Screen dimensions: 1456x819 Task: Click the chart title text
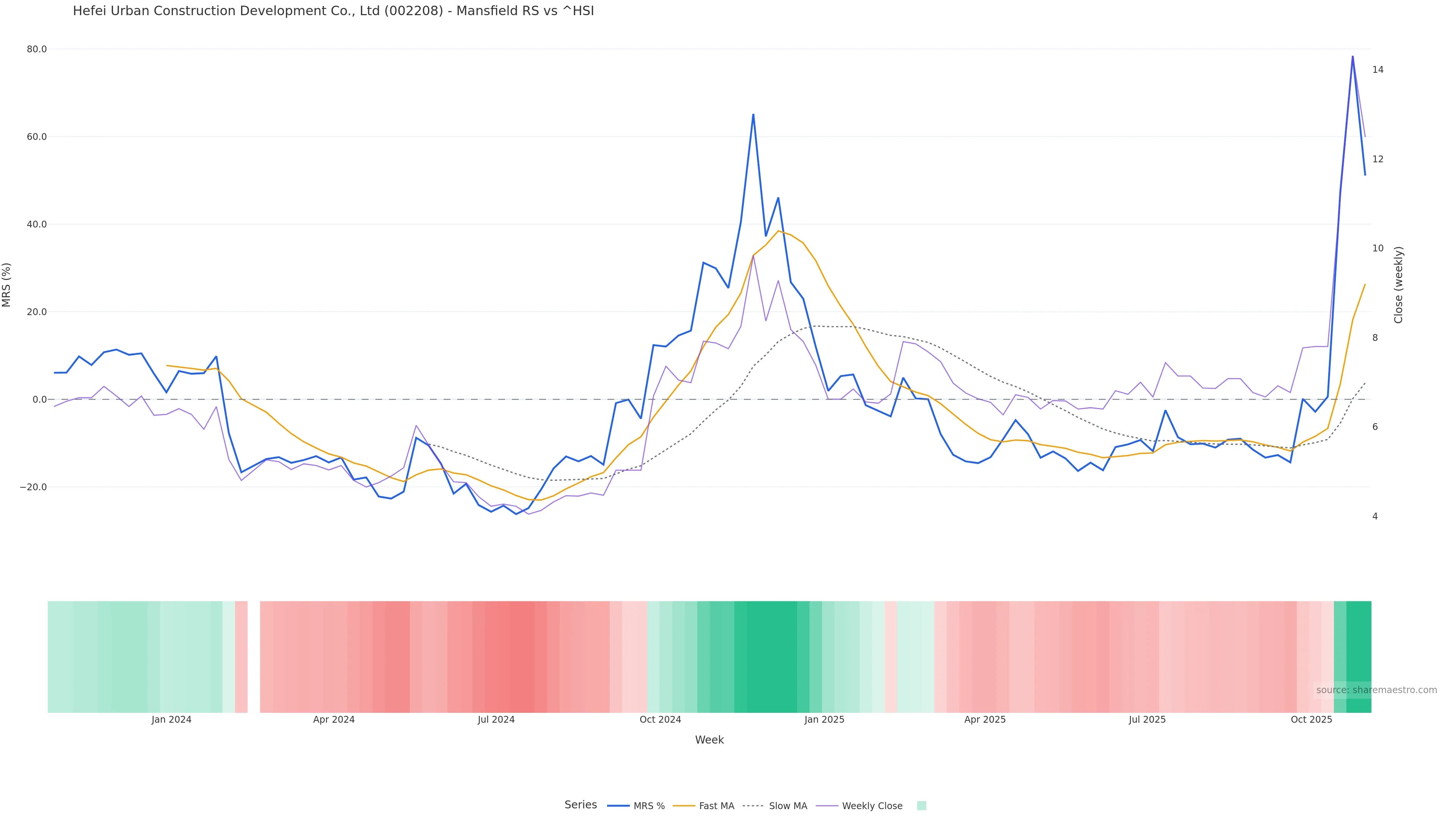pyautogui.click(x=333, y=11)
